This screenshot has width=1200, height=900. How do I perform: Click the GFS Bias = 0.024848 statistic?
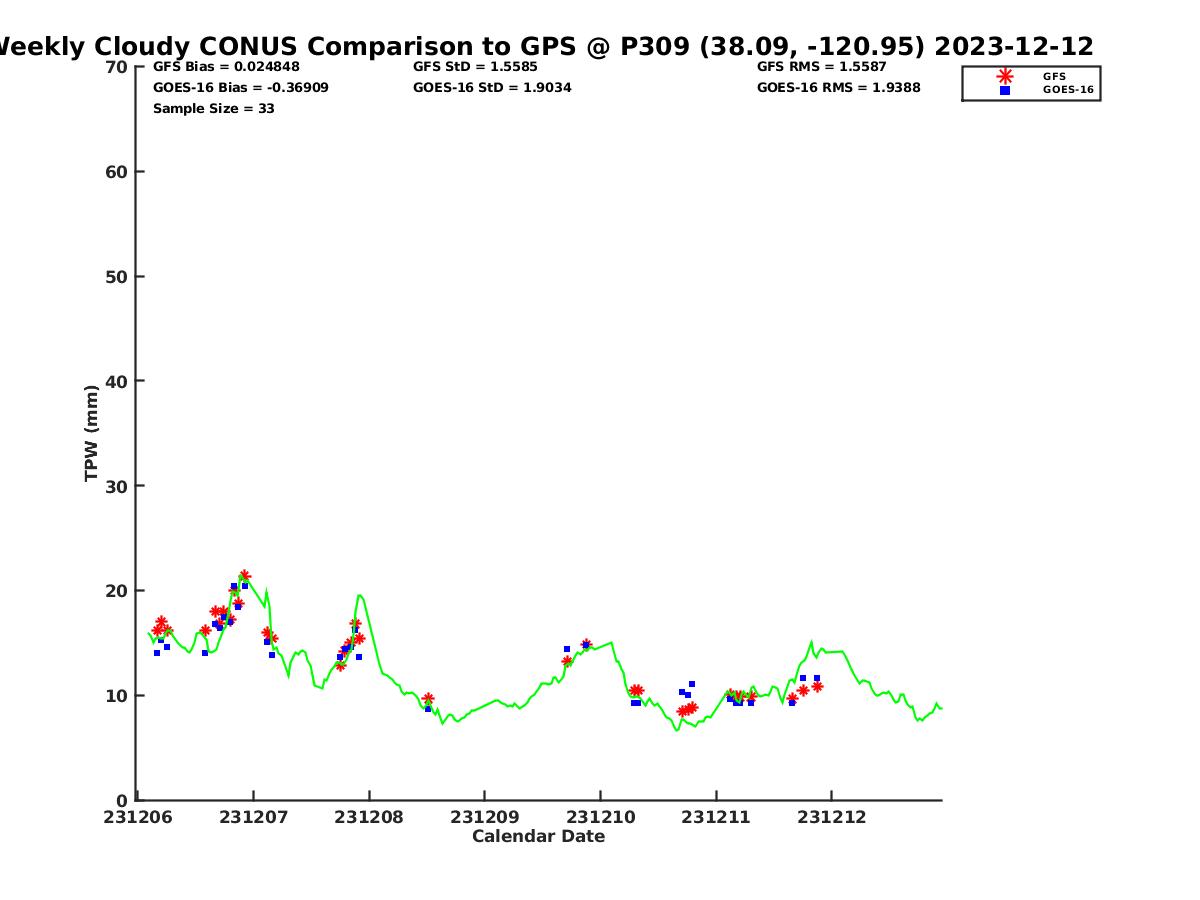click(226, 66)
